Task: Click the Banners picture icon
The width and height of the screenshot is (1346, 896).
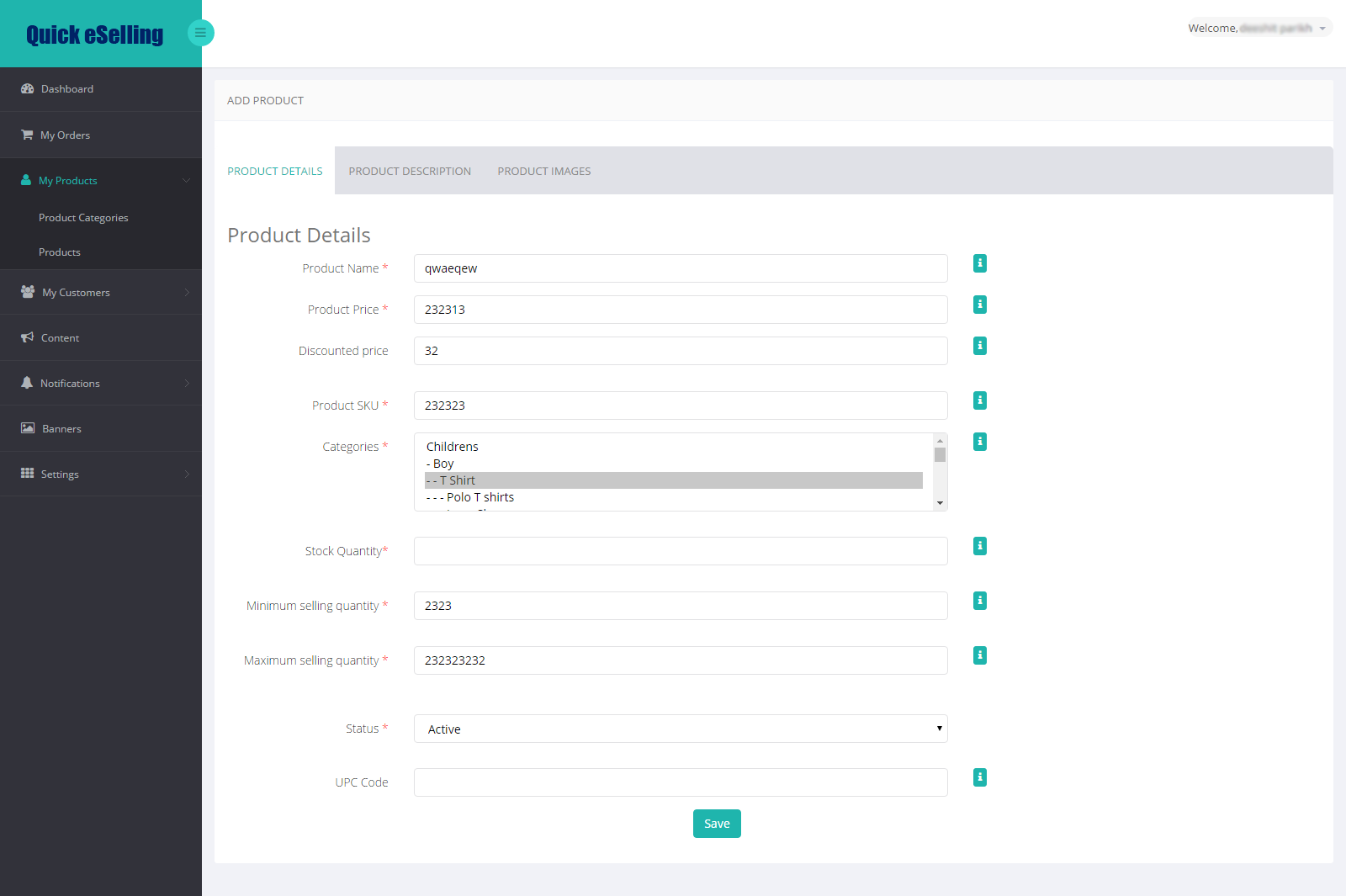Action: pos(28,428)
